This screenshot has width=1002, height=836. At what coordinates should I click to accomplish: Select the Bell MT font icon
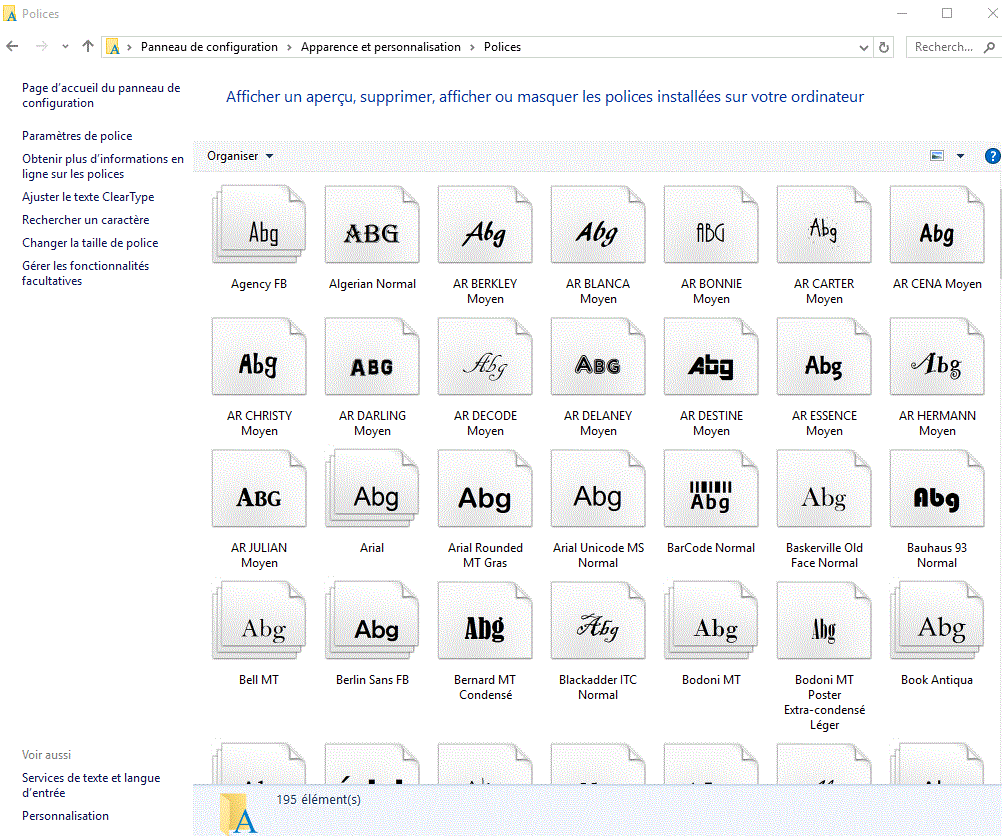259,620
